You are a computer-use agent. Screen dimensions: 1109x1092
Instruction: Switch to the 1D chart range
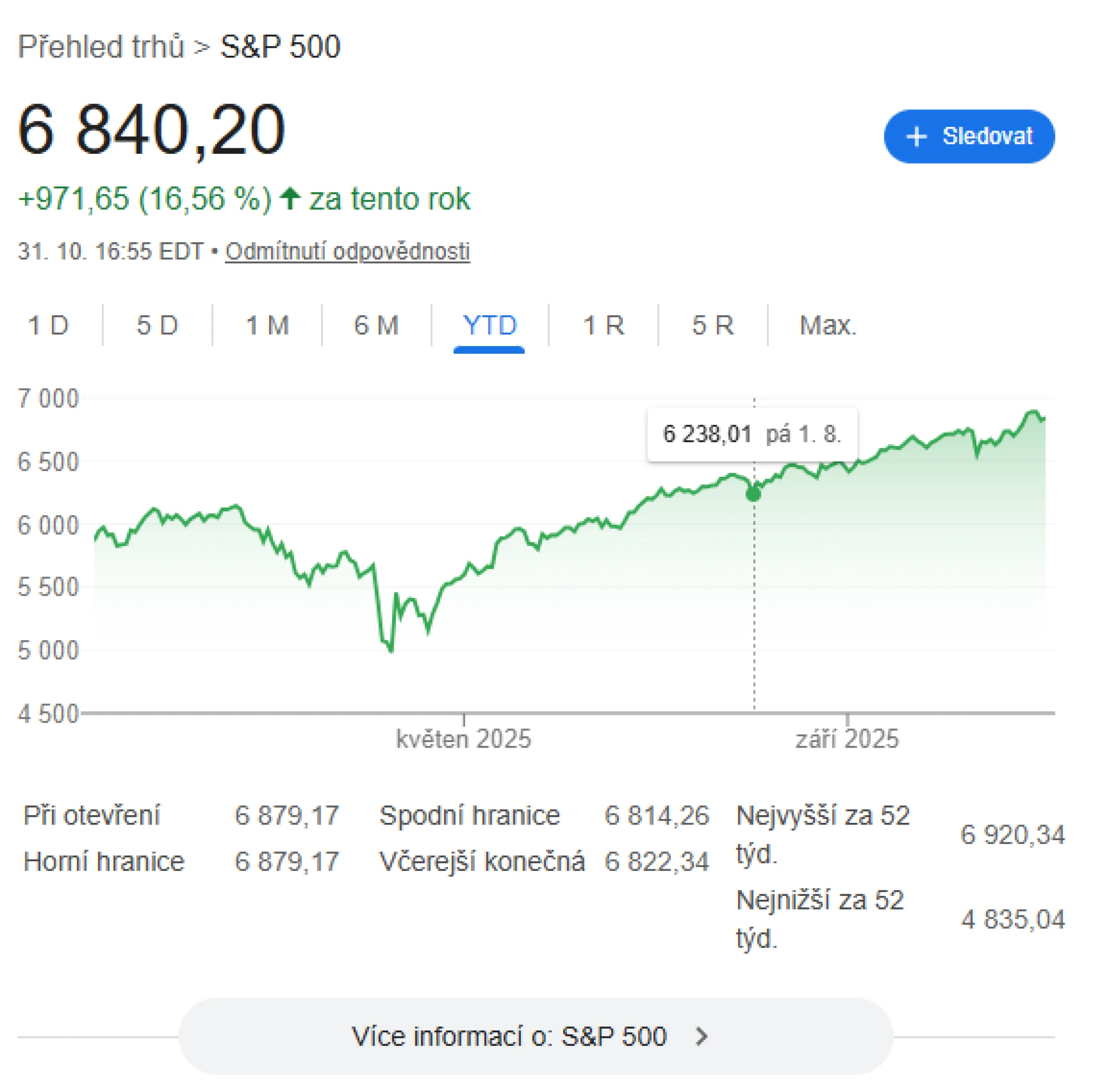pyautogui.click(x=49, y=325)
